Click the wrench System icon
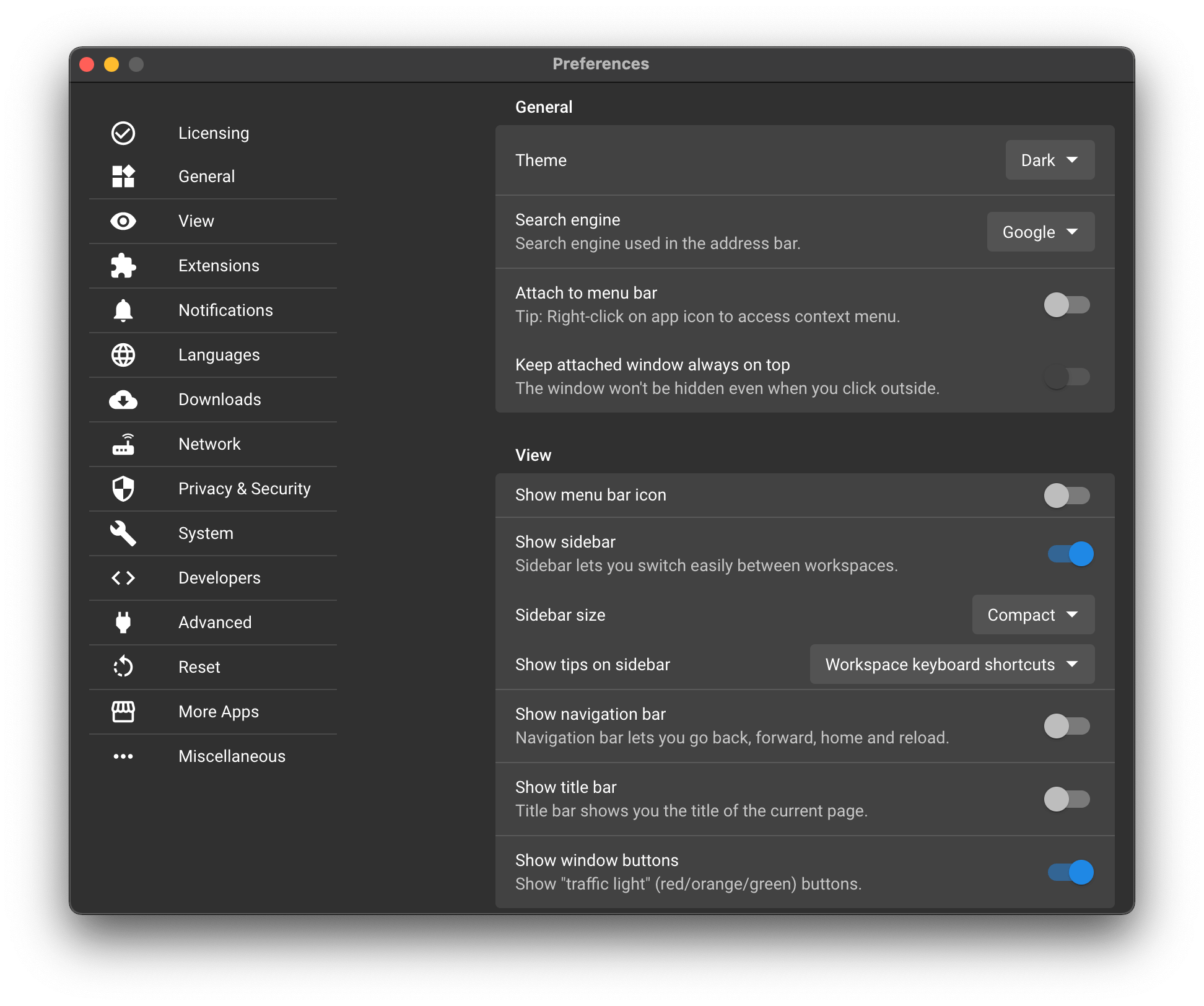Screen dimensions: 1204x1006 tap(123, 533)
